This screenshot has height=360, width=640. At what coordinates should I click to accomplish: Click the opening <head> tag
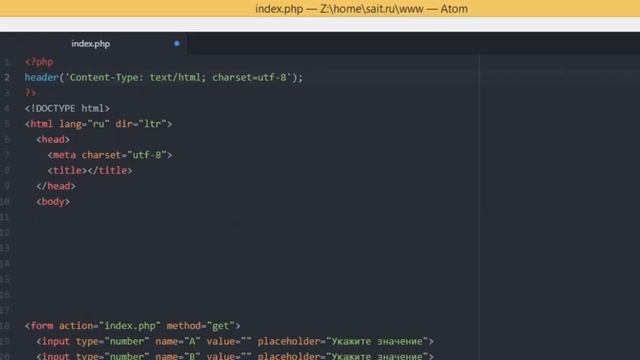tap(53, 140)
